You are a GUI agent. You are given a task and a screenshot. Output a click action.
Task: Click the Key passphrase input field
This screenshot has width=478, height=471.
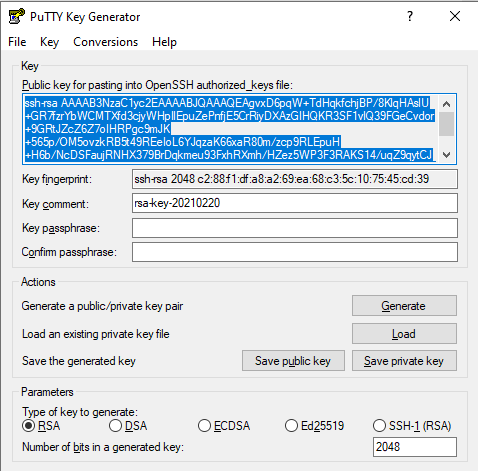click(x=295, y=228)
